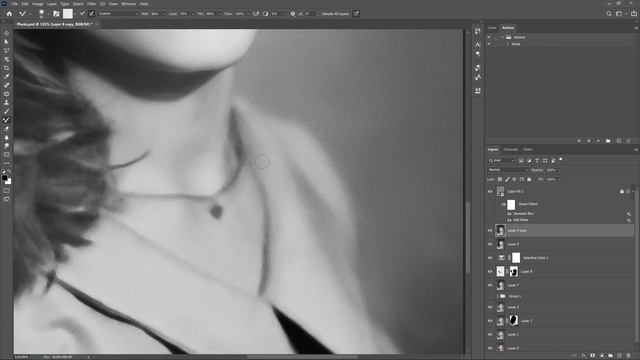Open the Help menu
The image size is (640, 360).
coord(144,4)
